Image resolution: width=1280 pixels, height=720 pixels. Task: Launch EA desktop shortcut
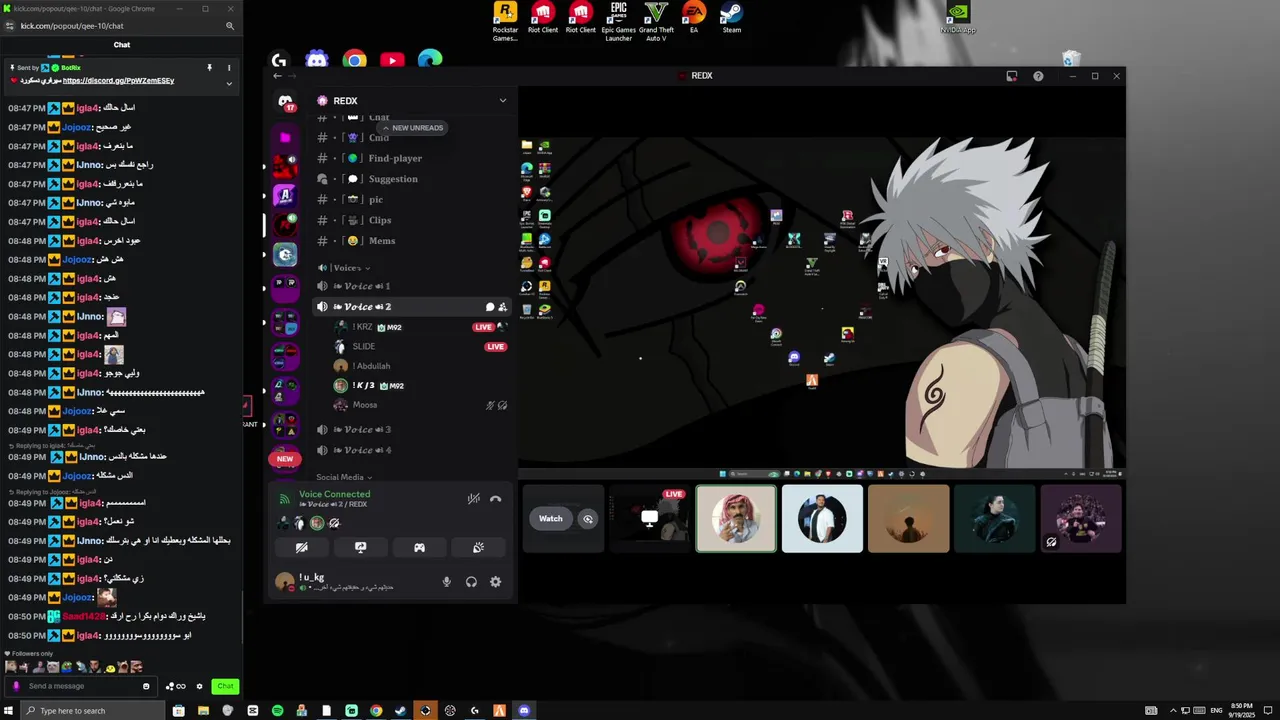point(694,18)
